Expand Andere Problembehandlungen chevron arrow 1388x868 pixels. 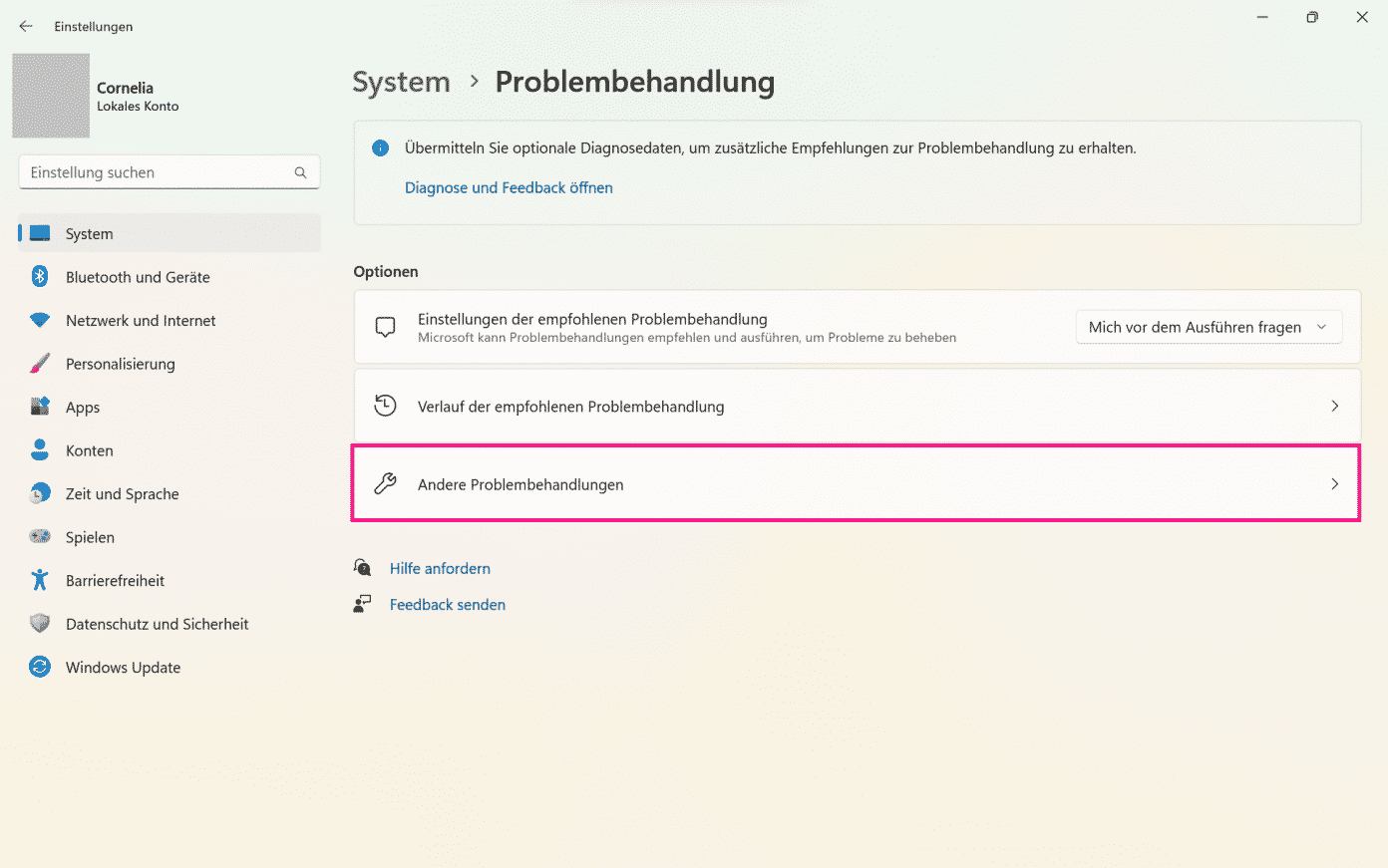1334,484
